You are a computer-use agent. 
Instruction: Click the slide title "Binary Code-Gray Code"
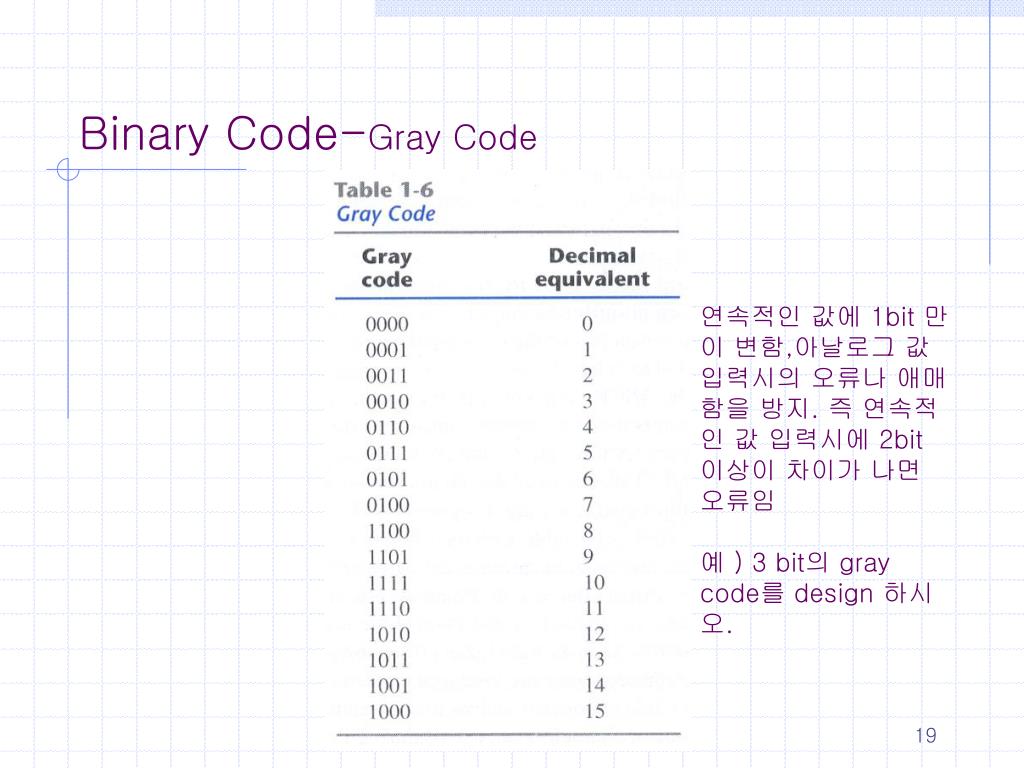(x=308, y=135)
